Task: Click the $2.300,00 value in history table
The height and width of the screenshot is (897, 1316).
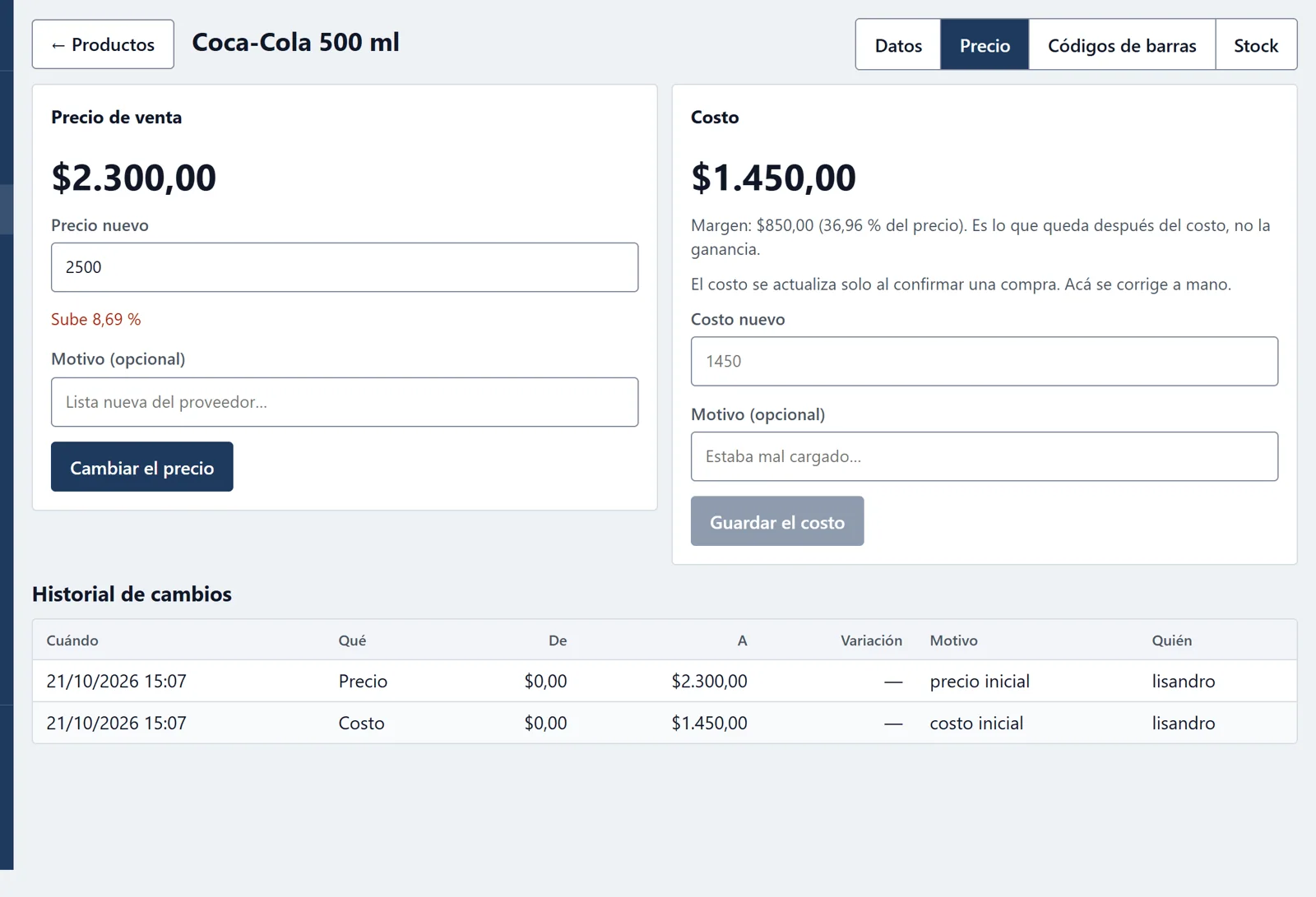Action: click(x=709, y=681)
